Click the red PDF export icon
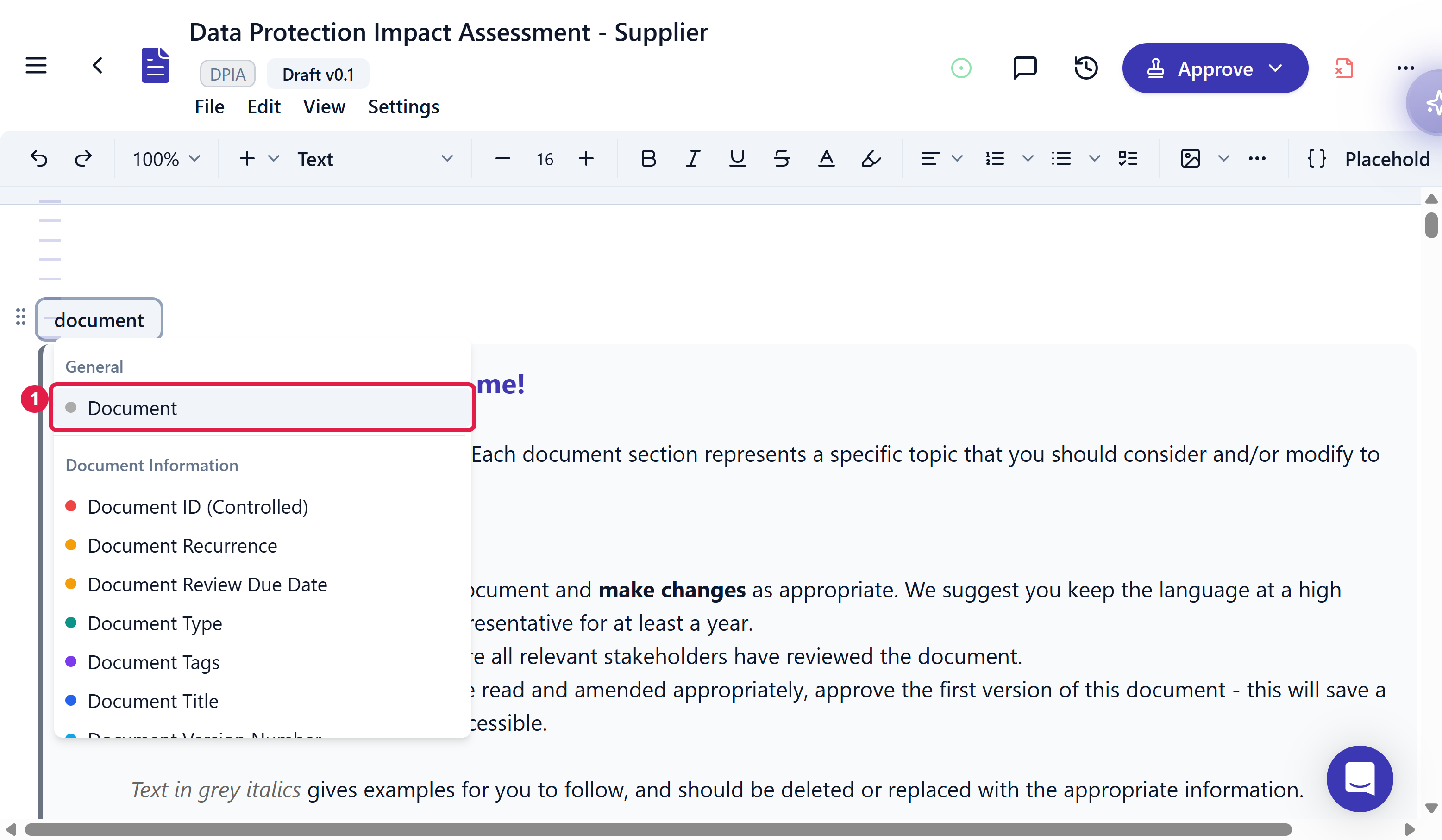Viewport: 1442px width, 840px height. pos(1343,68)
